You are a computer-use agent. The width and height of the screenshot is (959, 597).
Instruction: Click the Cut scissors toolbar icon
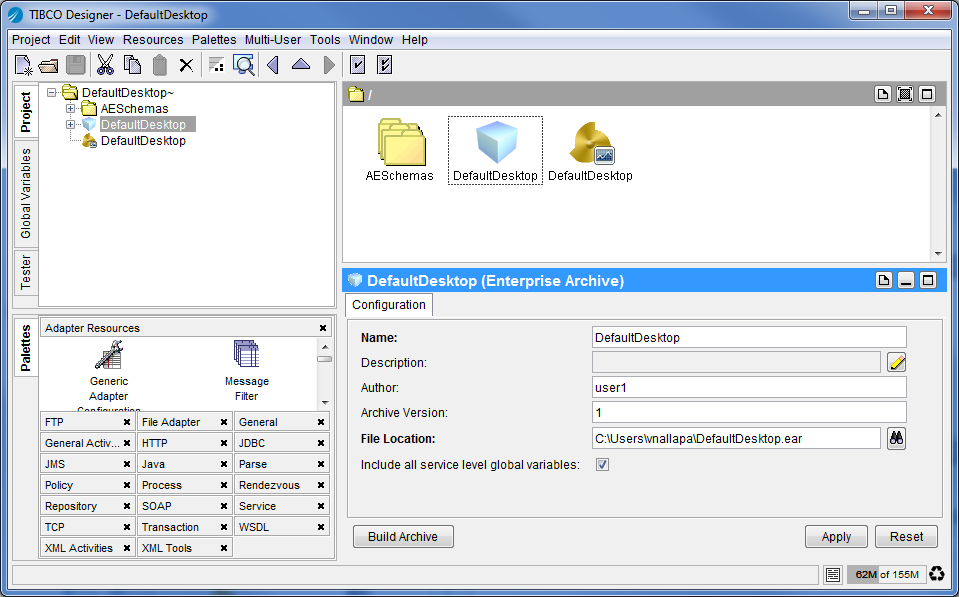coord(105,65)
